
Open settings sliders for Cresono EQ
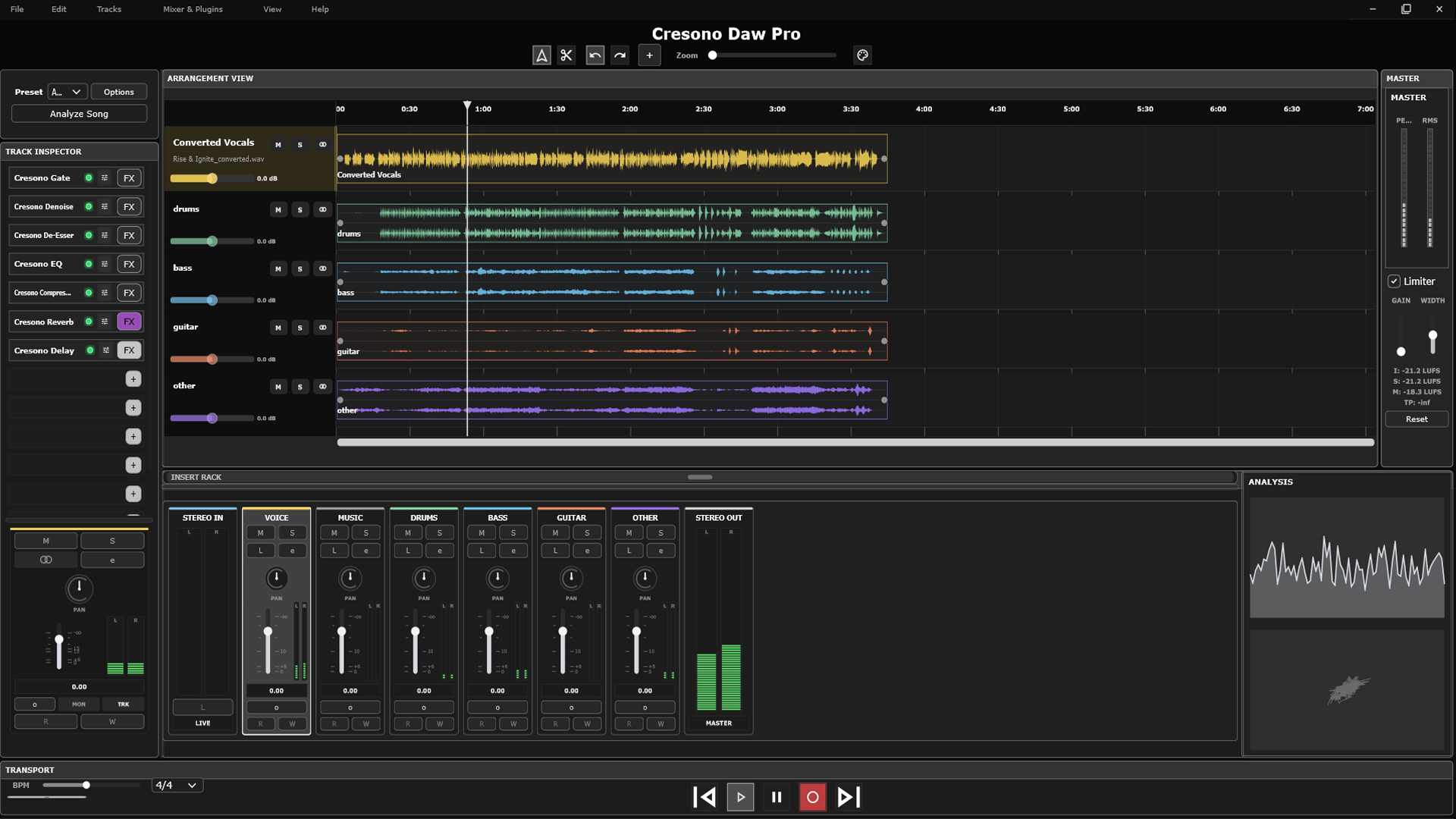(x=105, y=264)
